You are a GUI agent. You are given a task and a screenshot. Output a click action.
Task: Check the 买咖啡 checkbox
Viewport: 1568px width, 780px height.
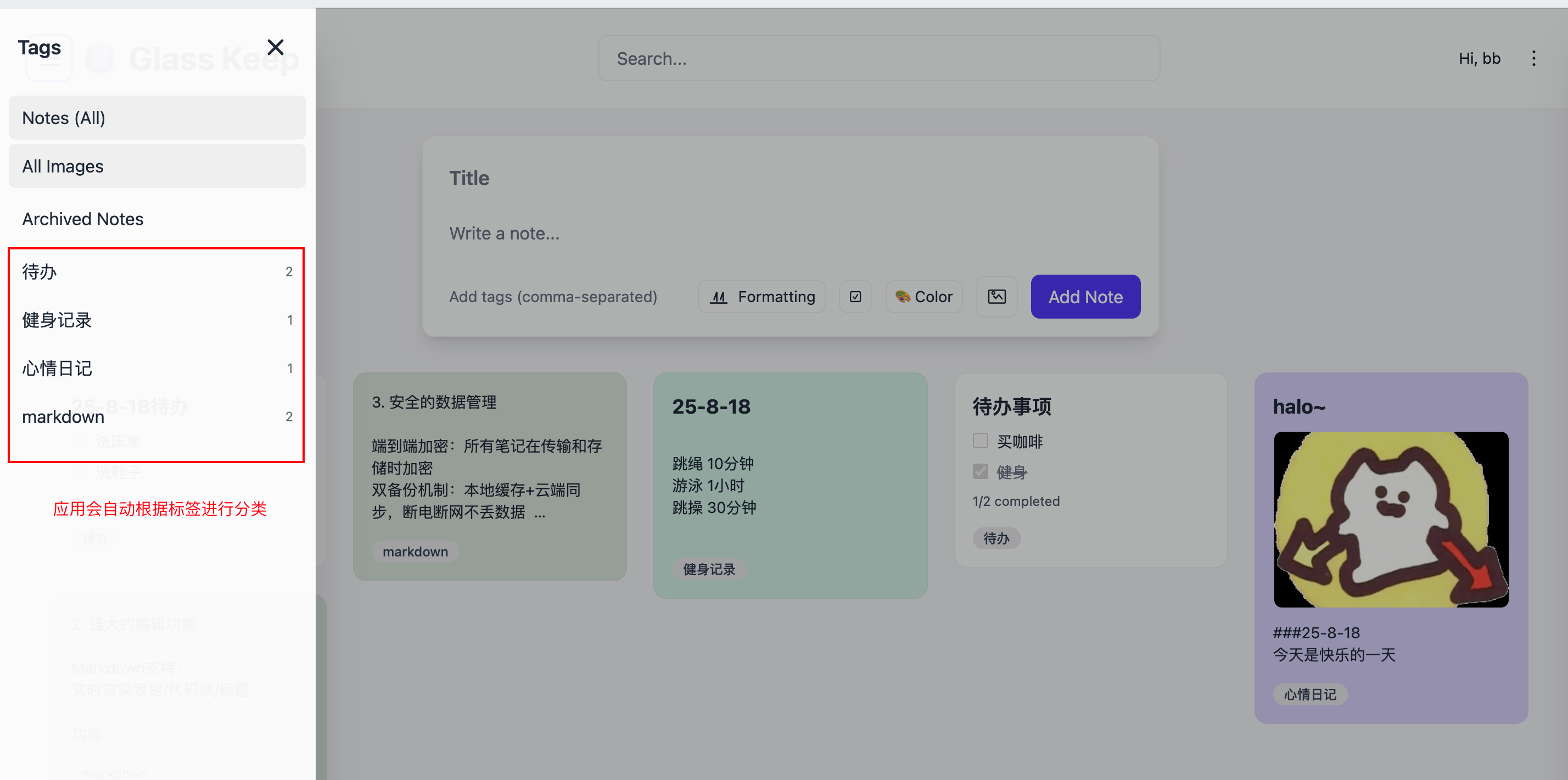[x=980, y=440]
